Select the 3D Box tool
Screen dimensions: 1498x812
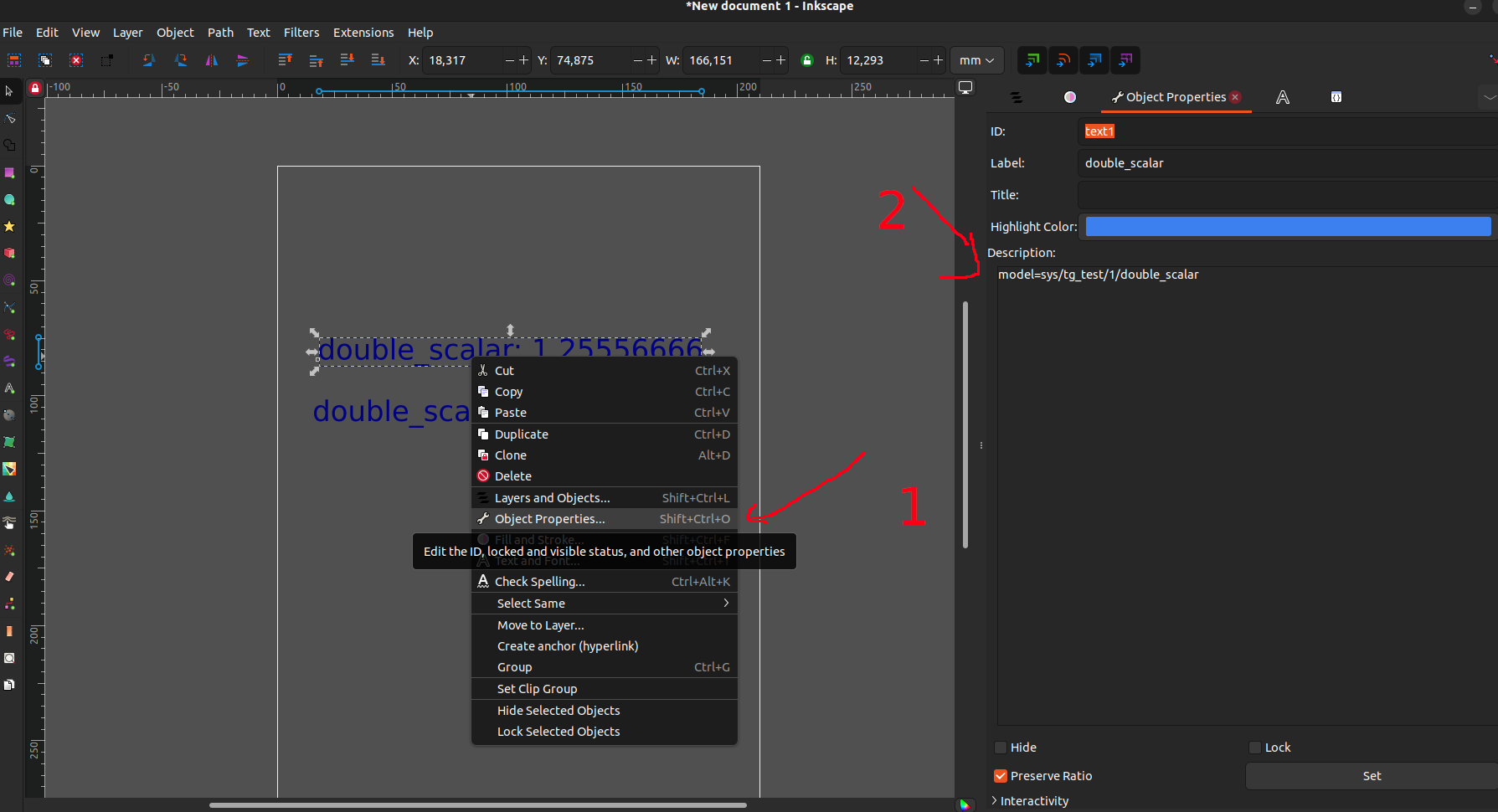(x=9, y=253)
